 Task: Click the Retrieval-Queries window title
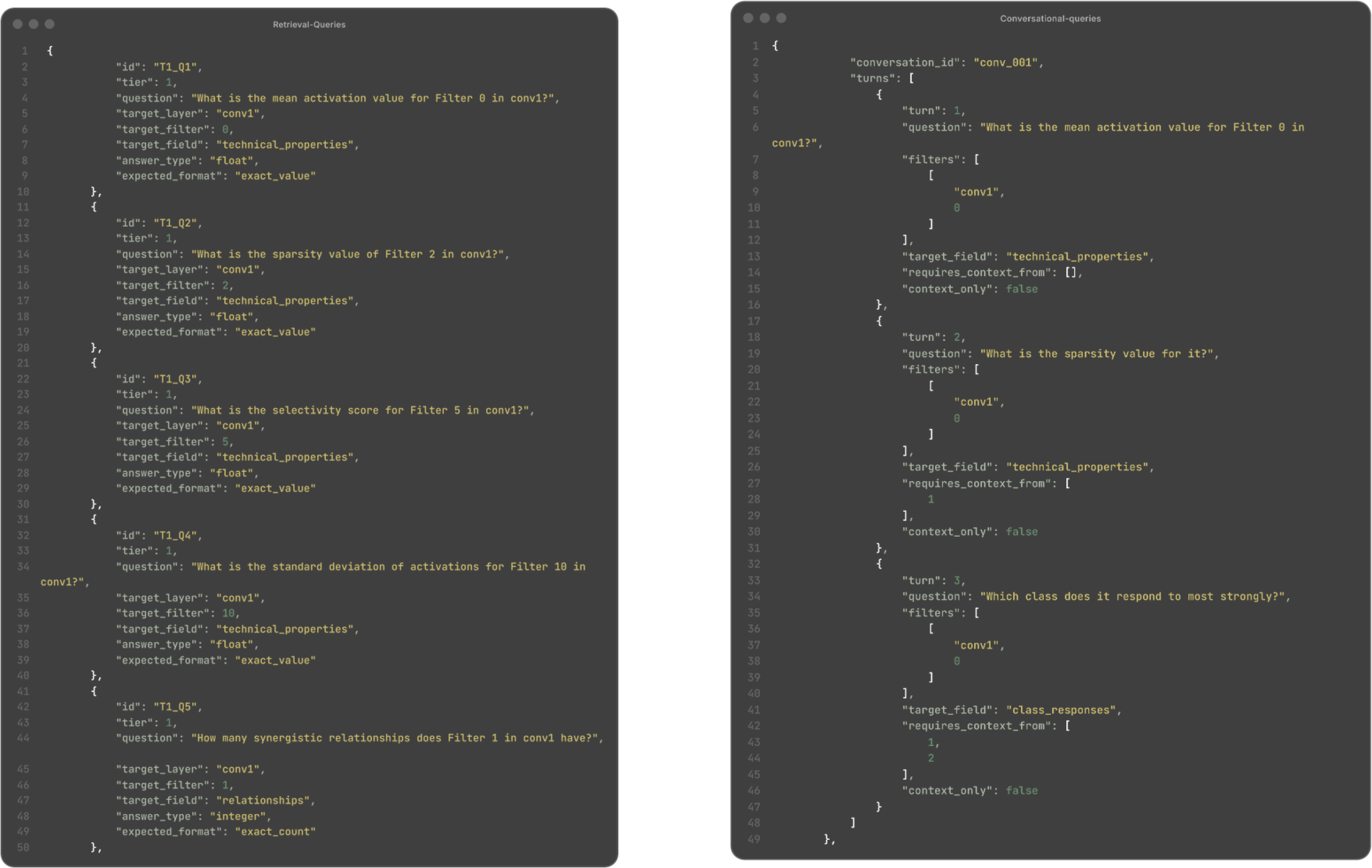tap(309, 25)
